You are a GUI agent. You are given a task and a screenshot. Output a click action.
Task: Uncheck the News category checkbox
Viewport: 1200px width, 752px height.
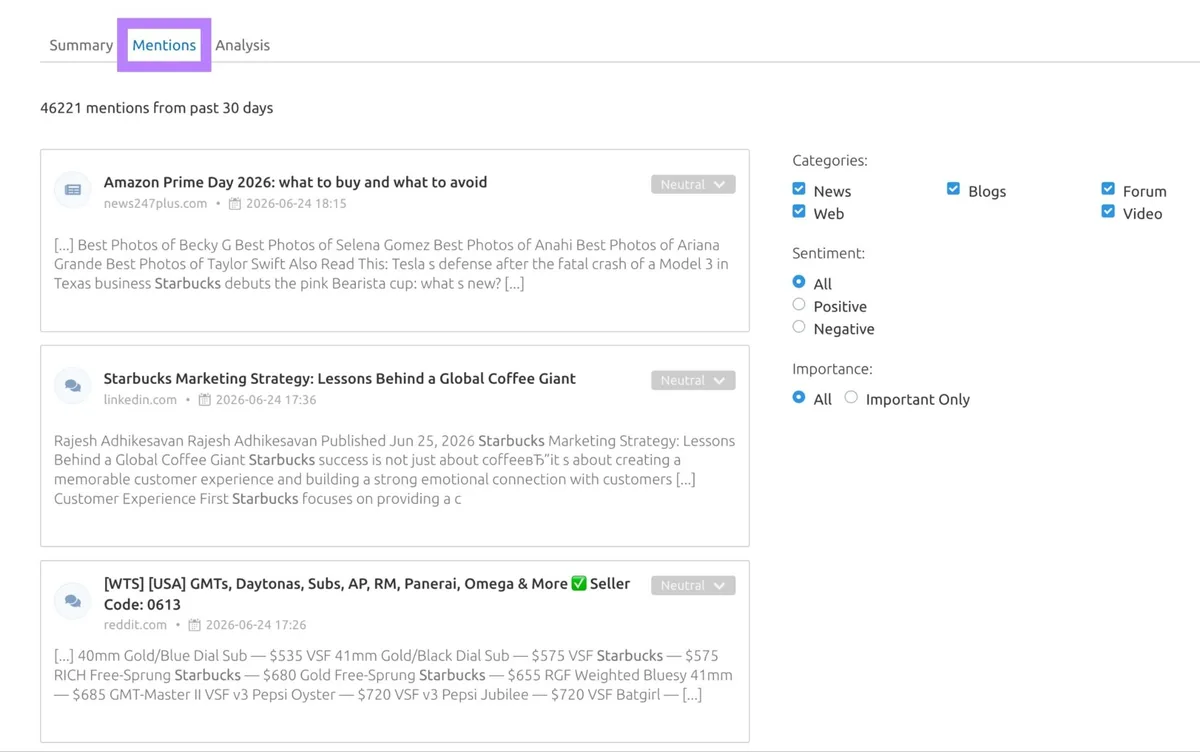pos(799,189)
